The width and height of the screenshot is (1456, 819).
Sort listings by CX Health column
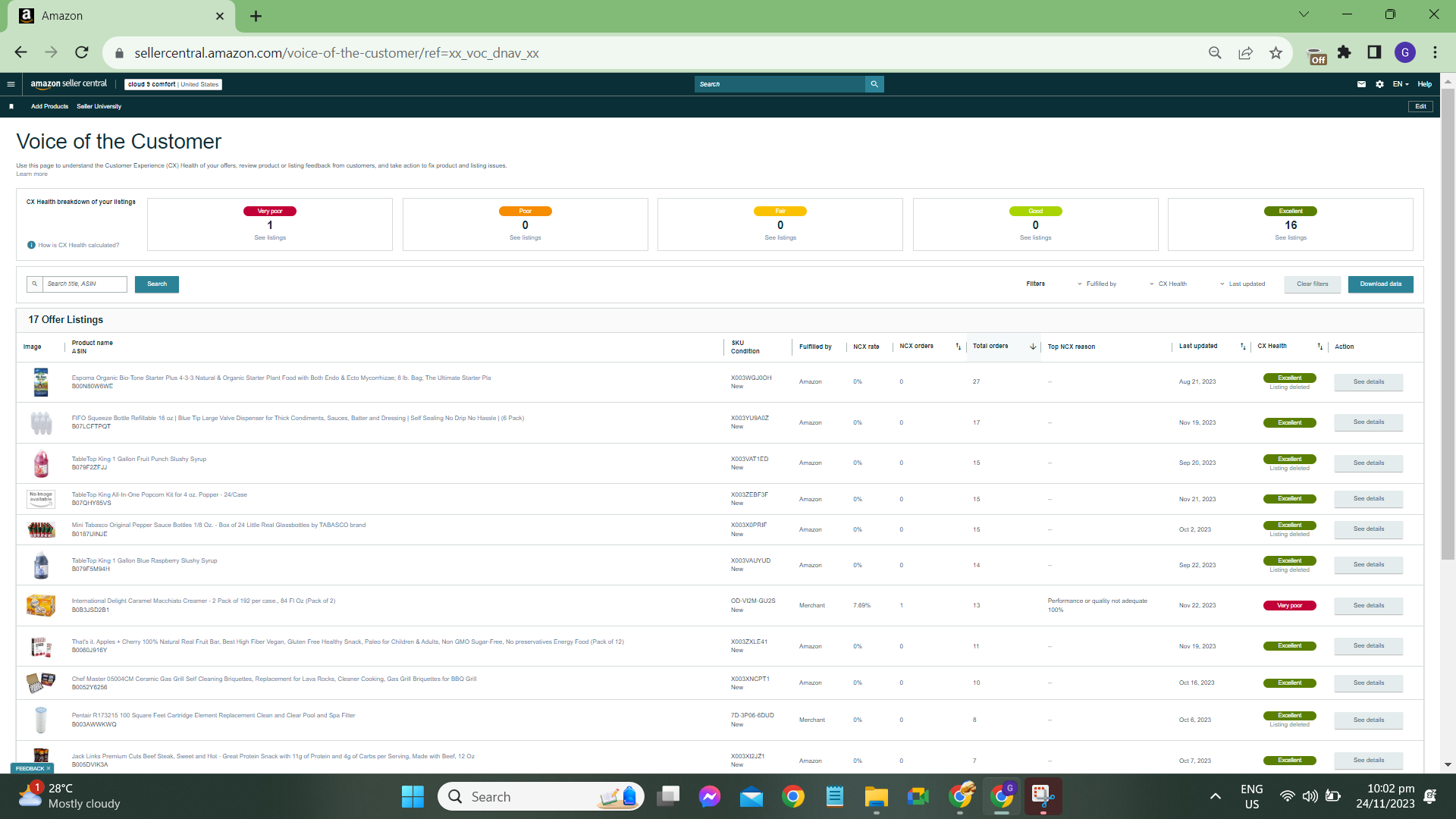[1320, 347]
